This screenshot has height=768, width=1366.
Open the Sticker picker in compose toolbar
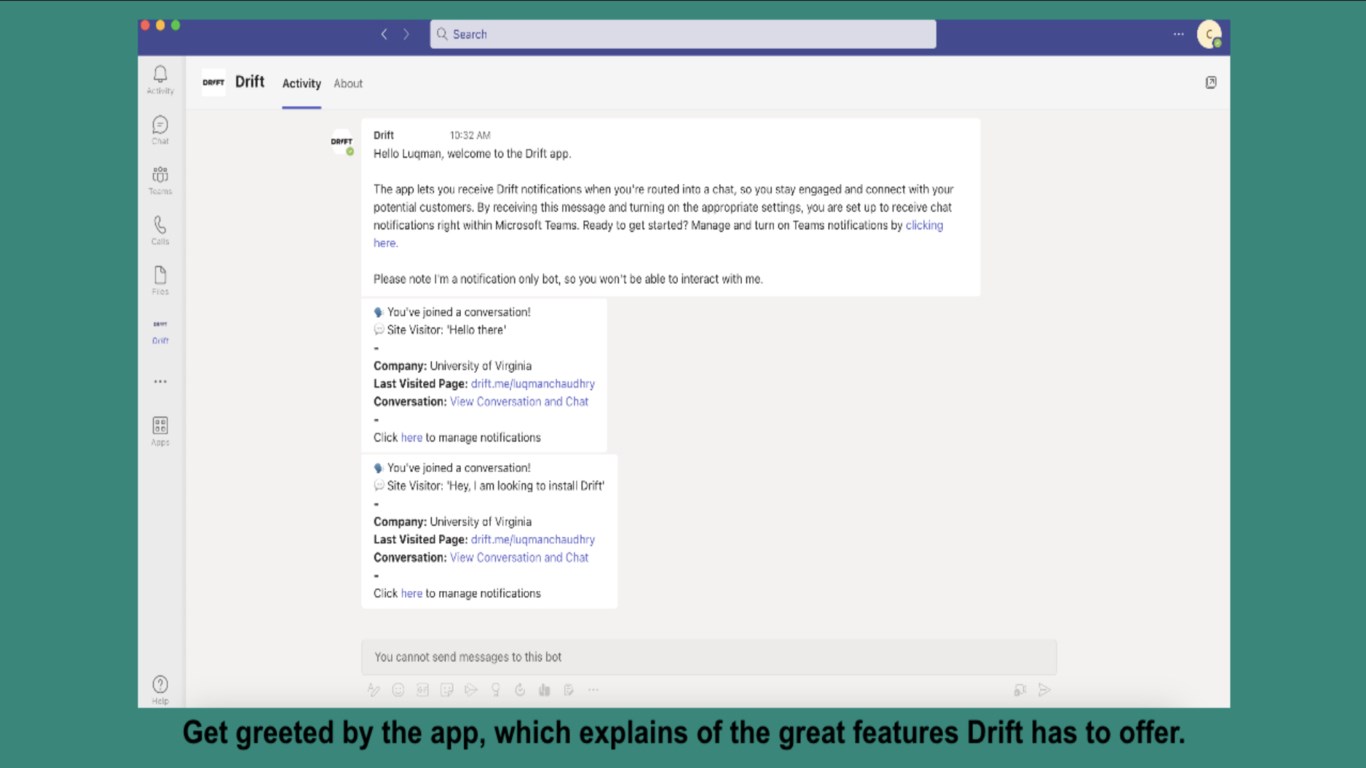pyautogui.click(x=447, y=690)
